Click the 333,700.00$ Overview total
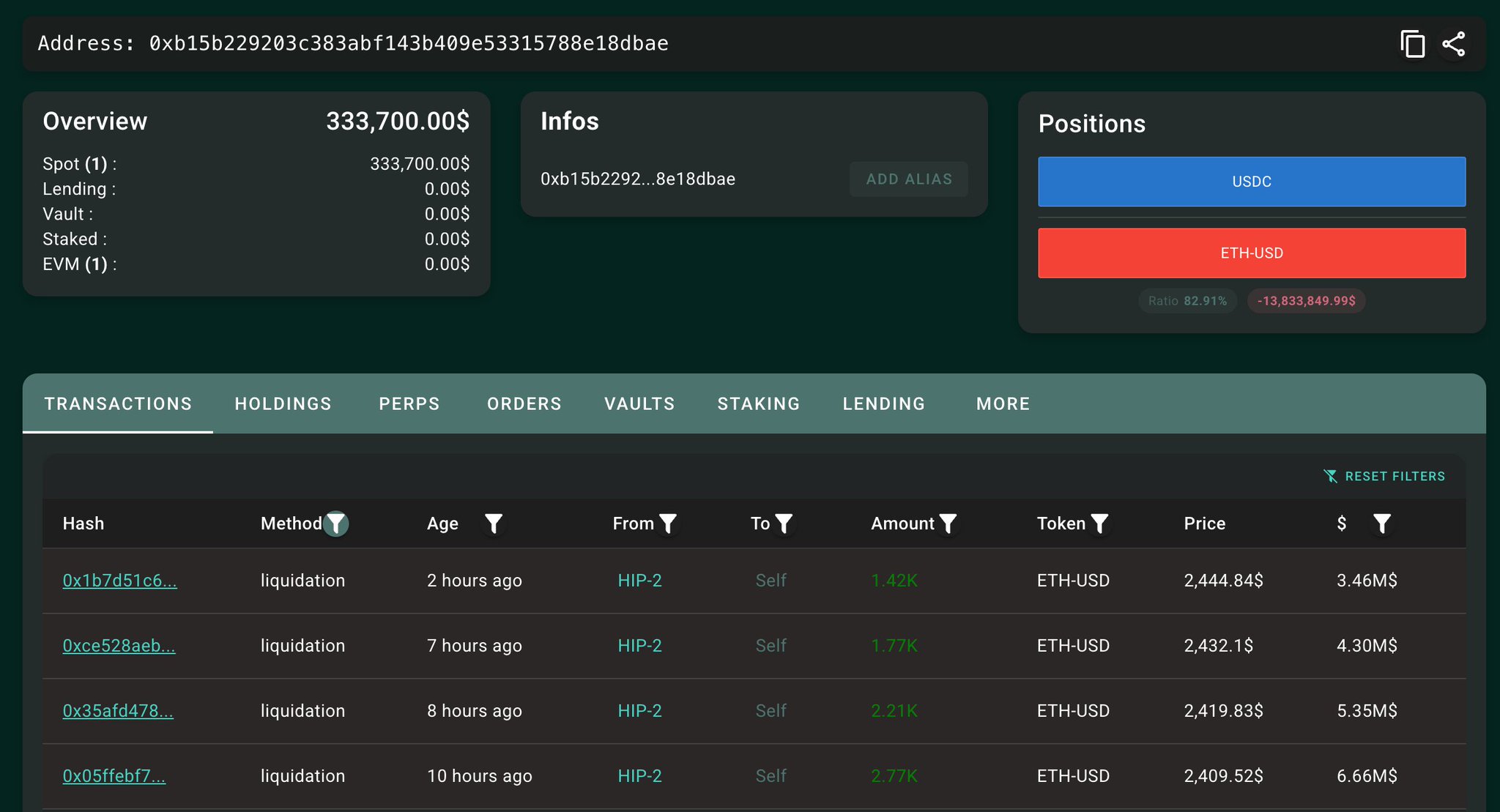Image resolution: width=1500 pixels, height=812 pixels. coord(398,122)
